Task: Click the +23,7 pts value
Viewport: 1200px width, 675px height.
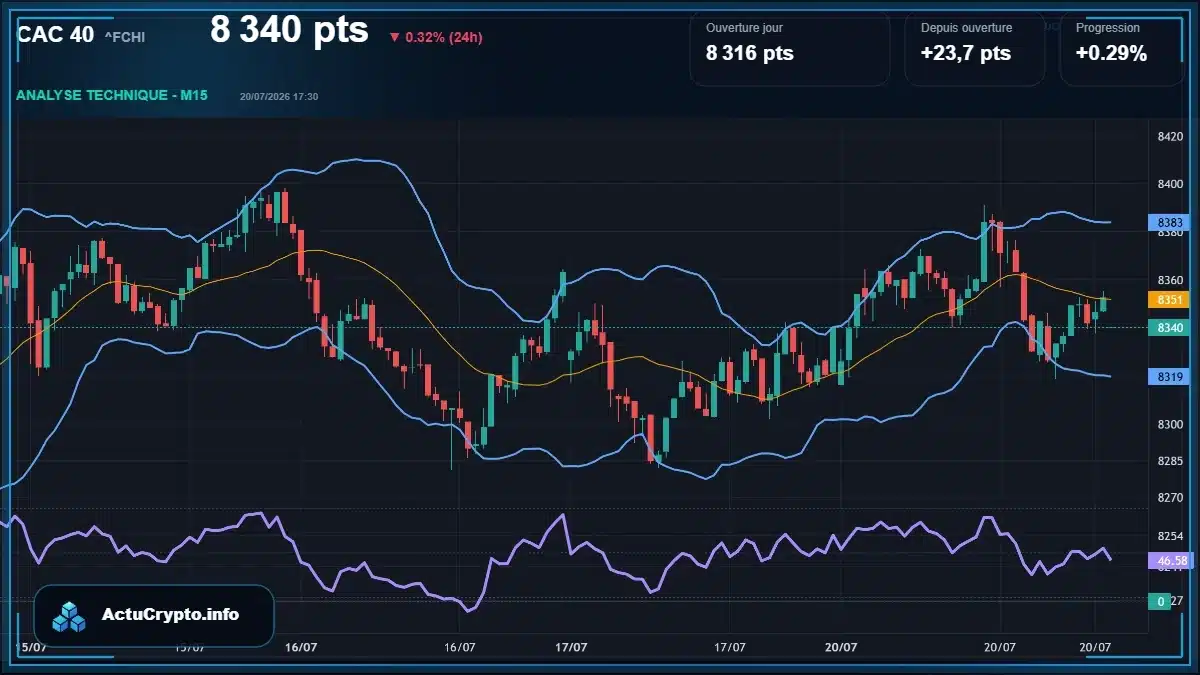Action: pyautogui.click(x=966, y=54)
